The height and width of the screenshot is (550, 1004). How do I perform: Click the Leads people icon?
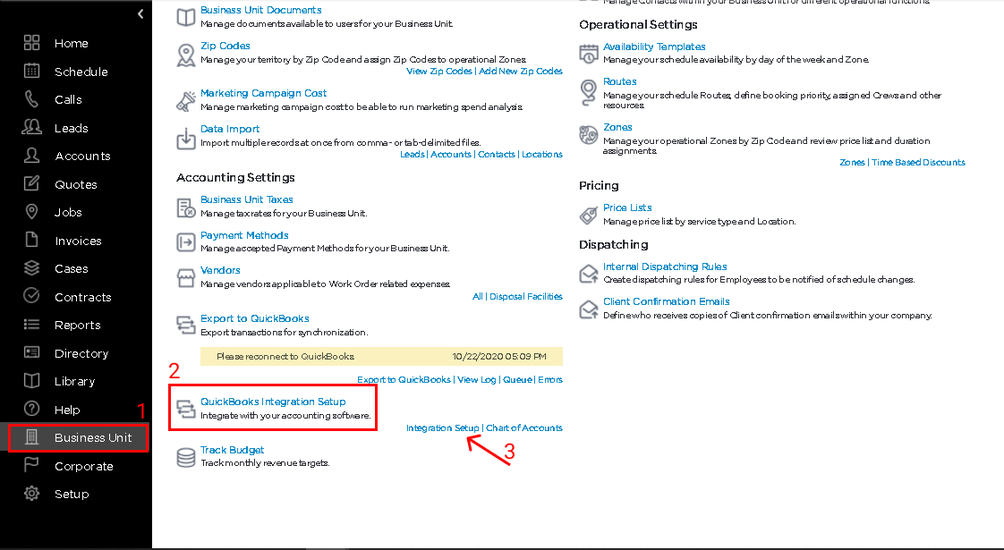click(31, 127)
